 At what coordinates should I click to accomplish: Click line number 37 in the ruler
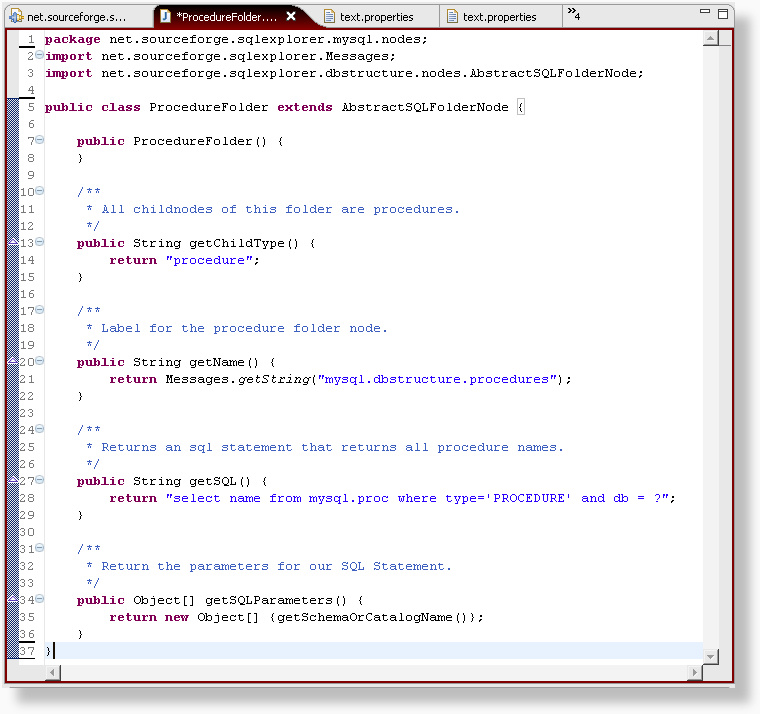pyautogui.click(x=27, y=651)
